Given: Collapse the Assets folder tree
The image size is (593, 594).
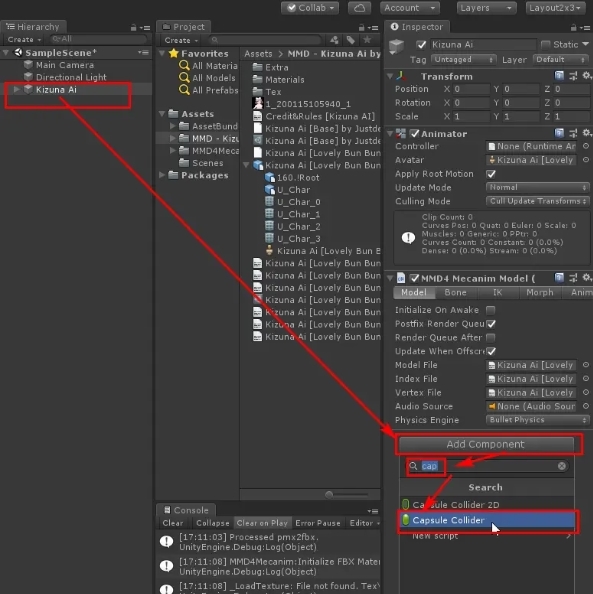Looking at the screenshot, I should click(162, 114).
